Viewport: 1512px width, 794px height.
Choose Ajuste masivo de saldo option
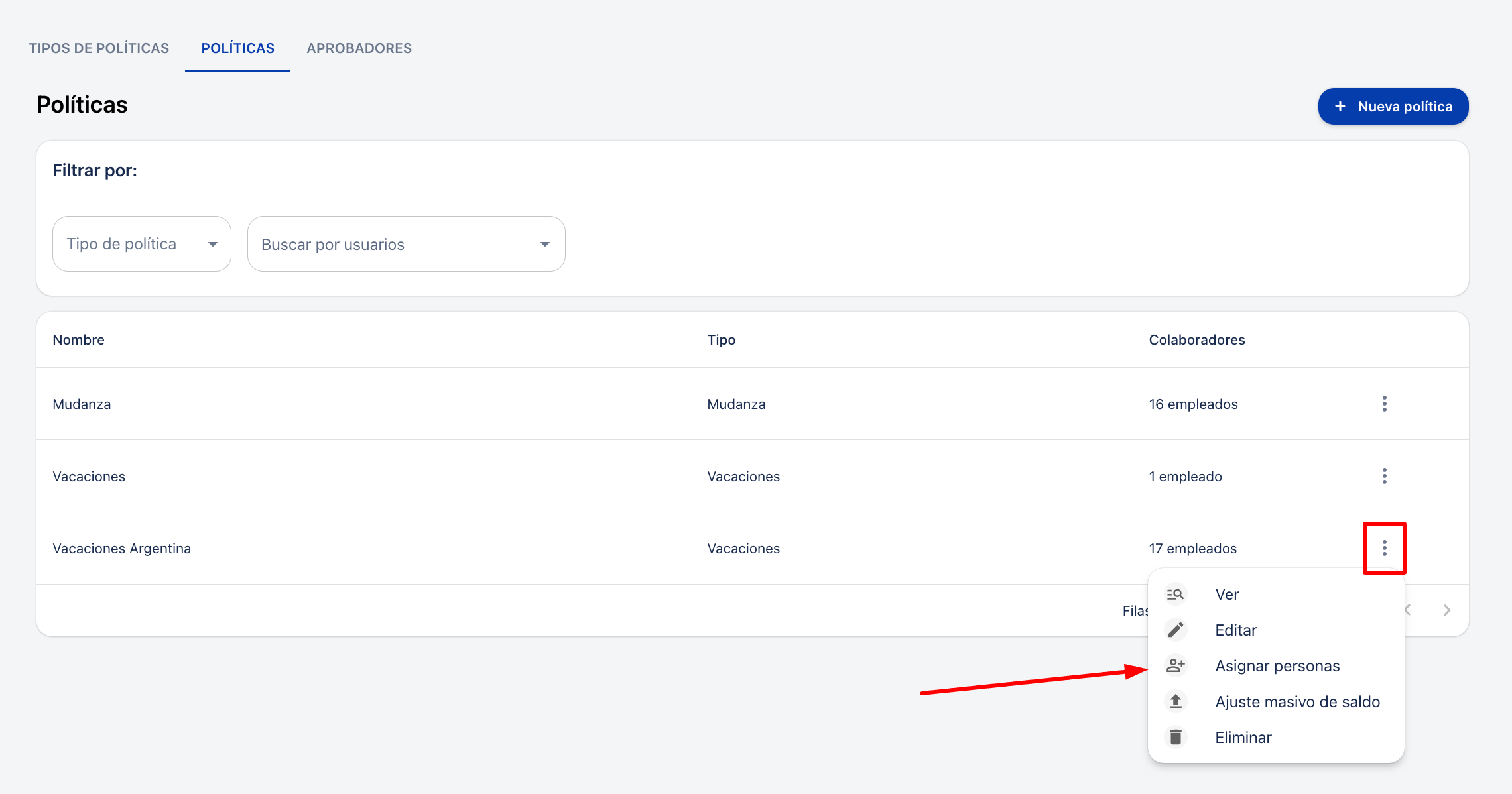[x=1276, y=702]
